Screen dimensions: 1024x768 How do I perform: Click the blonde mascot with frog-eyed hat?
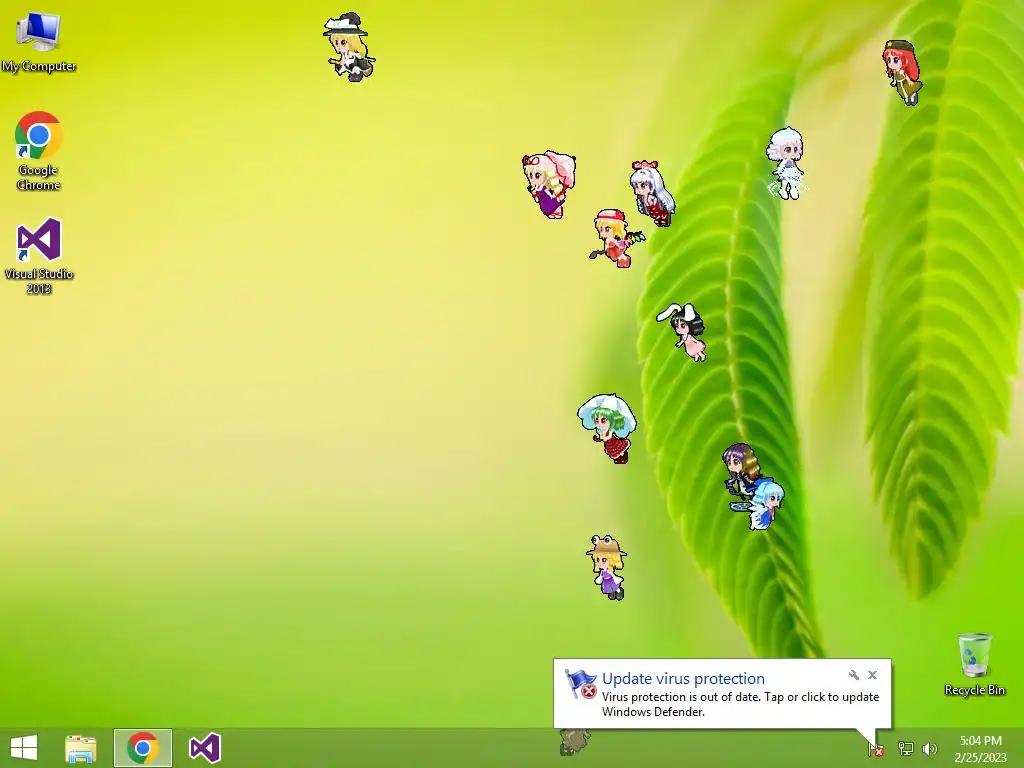coord(607,567)
